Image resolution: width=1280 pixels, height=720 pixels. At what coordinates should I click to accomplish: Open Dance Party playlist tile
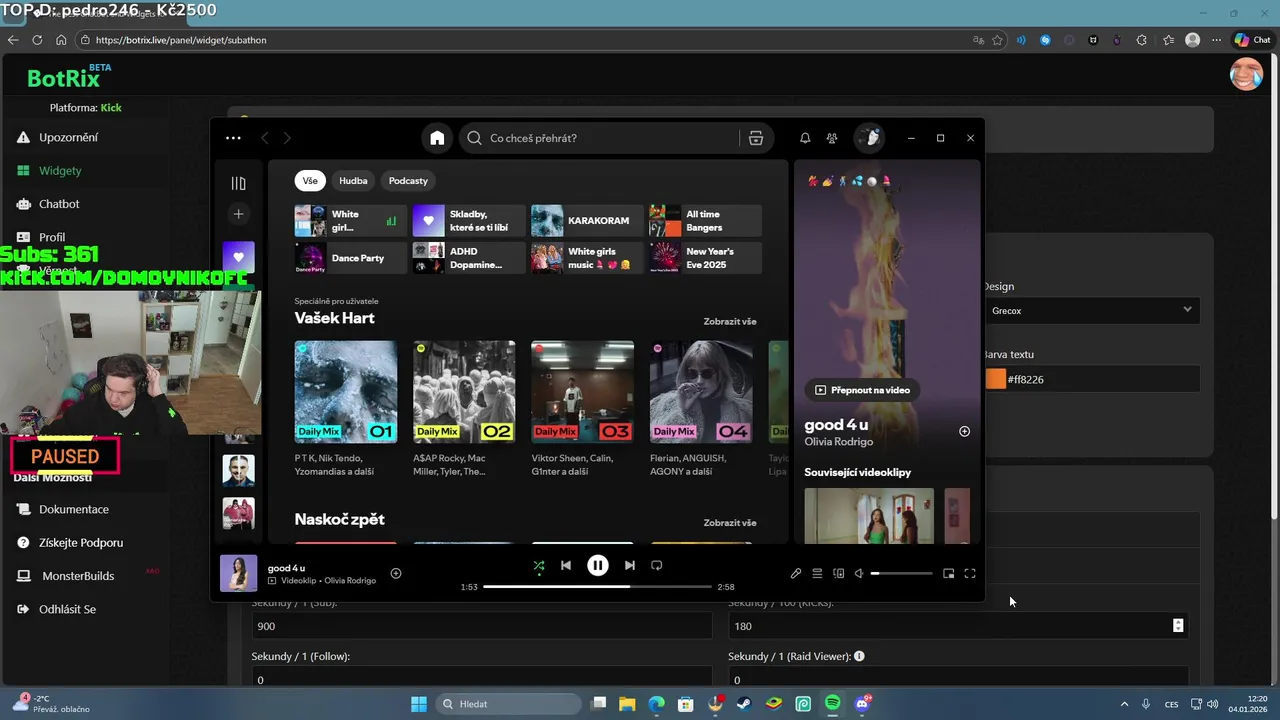pyautogui.click(x=351, y=258)
